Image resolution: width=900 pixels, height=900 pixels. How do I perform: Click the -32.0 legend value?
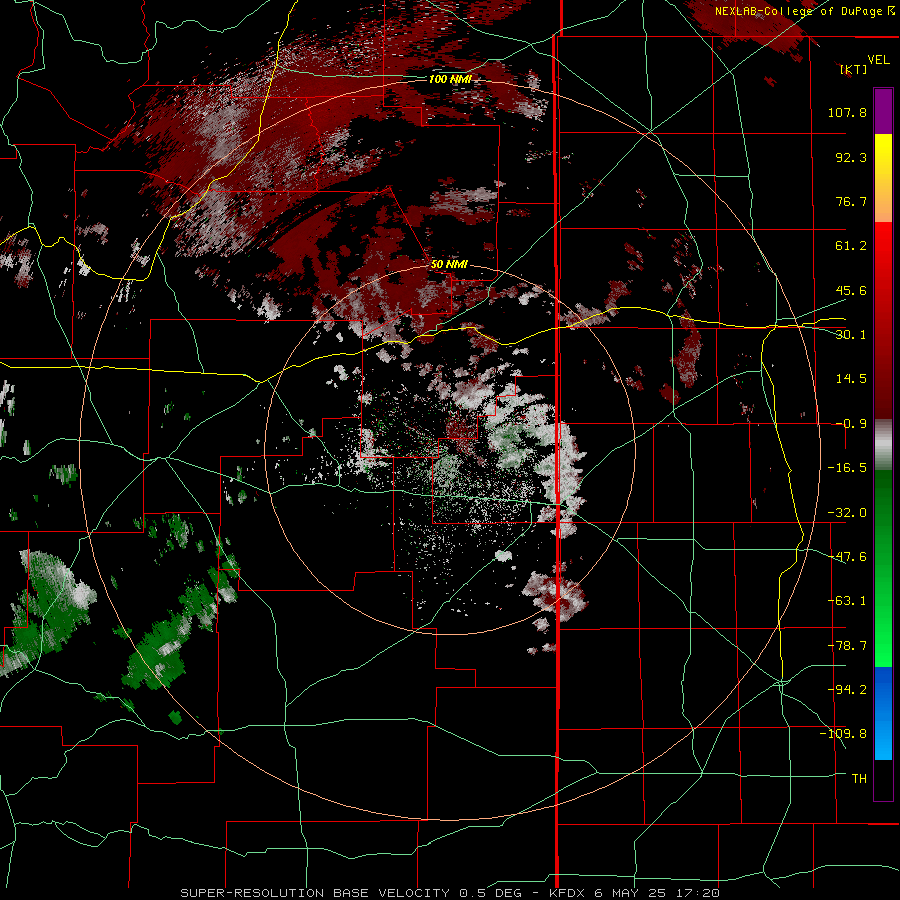click(847, 513)
